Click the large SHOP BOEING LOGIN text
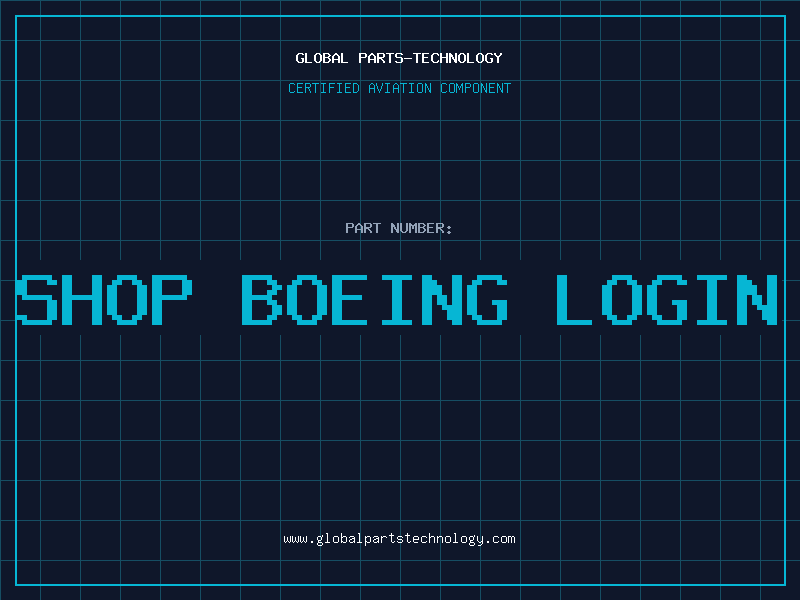Screen dimensions: 800x600 pos(397,300)
